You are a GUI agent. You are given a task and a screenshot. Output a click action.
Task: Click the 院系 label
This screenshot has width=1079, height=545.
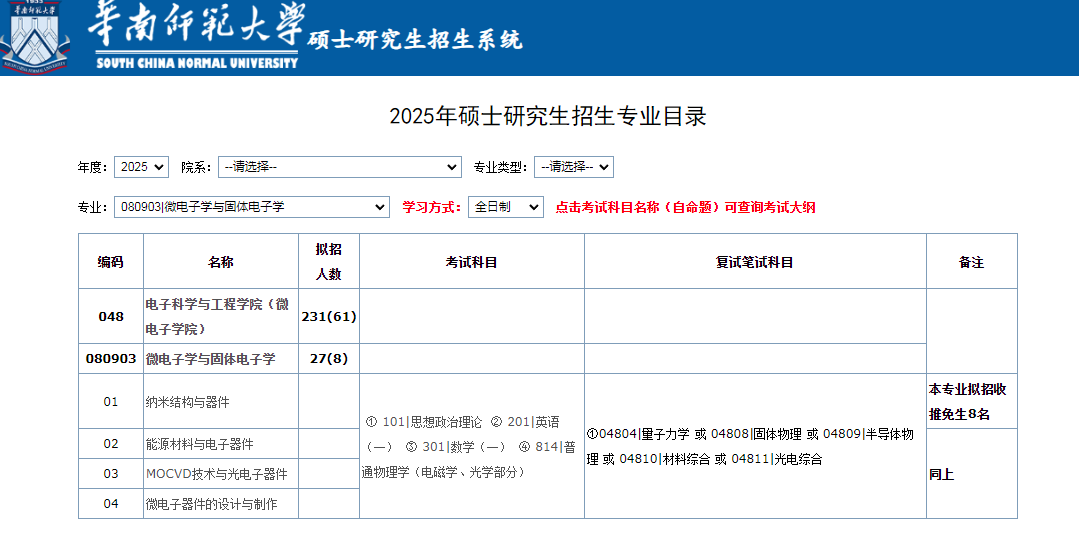click(x=197, y=167)
